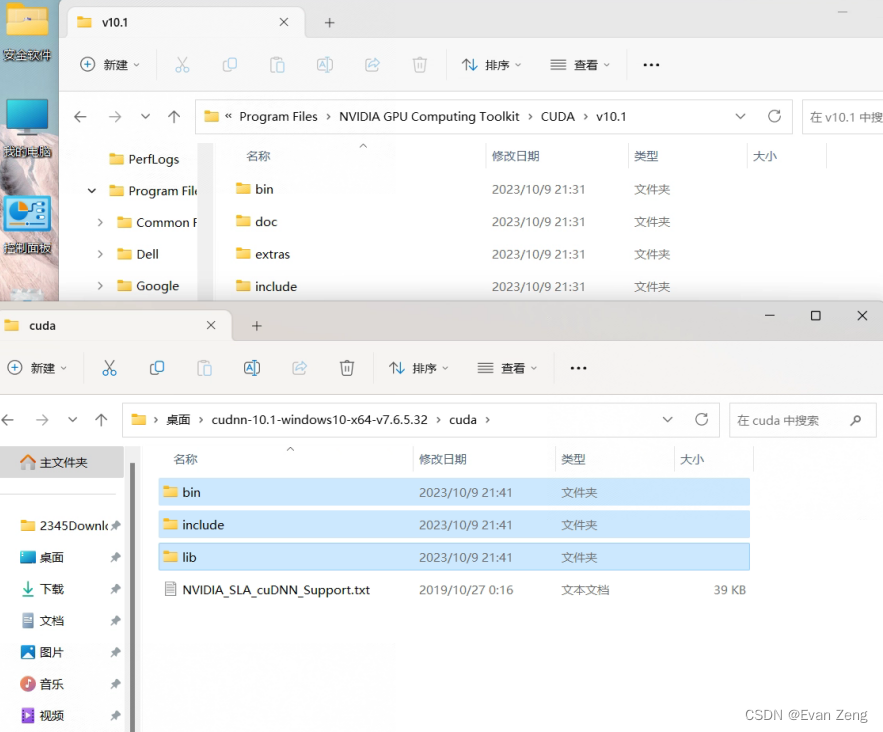Viewport: 883px width, 732px height.
Task: Select the 控制面板 desktop icon
Action: click(27, 225)
